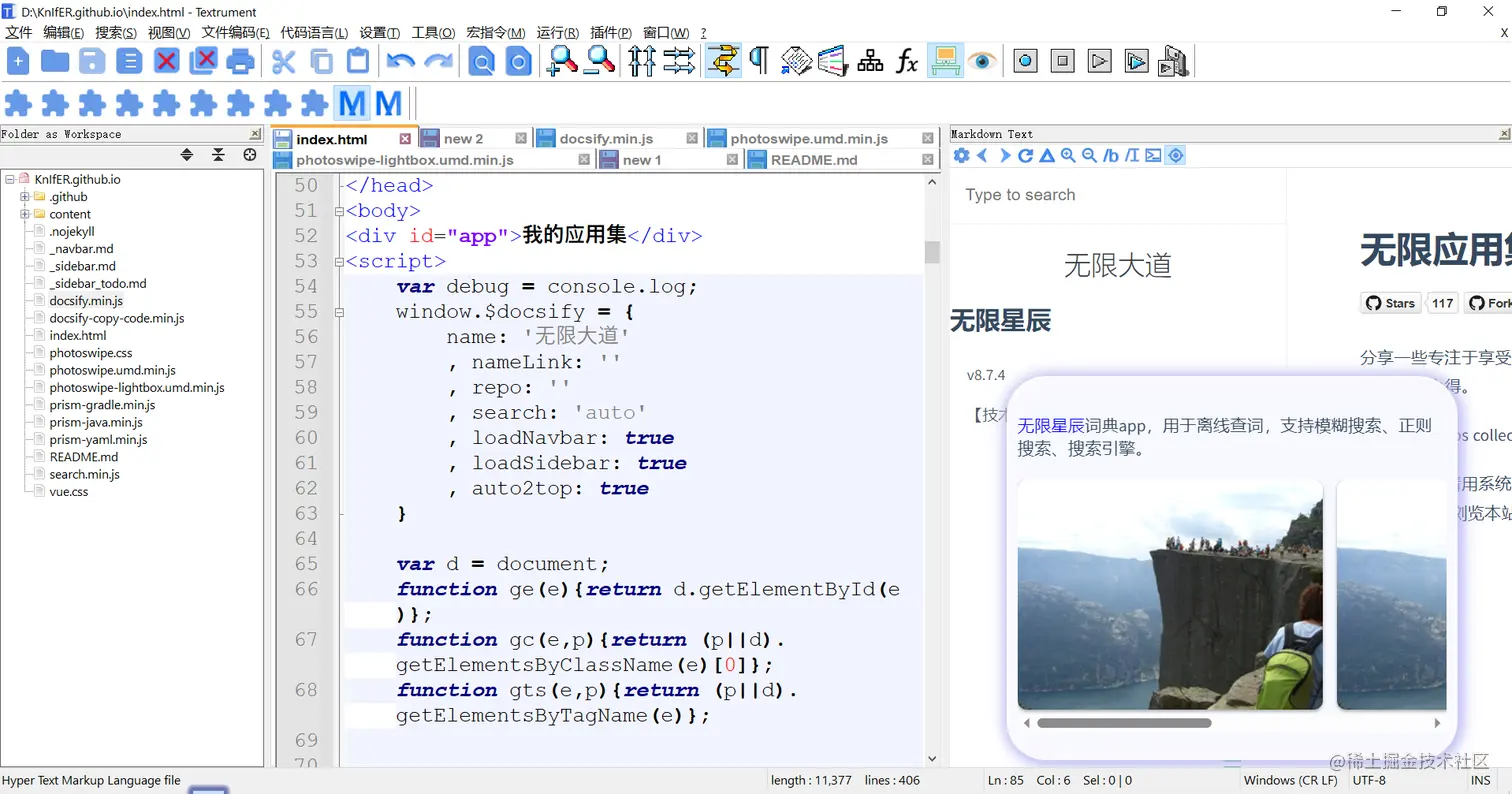Expand the content folder node
The image size is (1512, 794).
click(23, 213)
